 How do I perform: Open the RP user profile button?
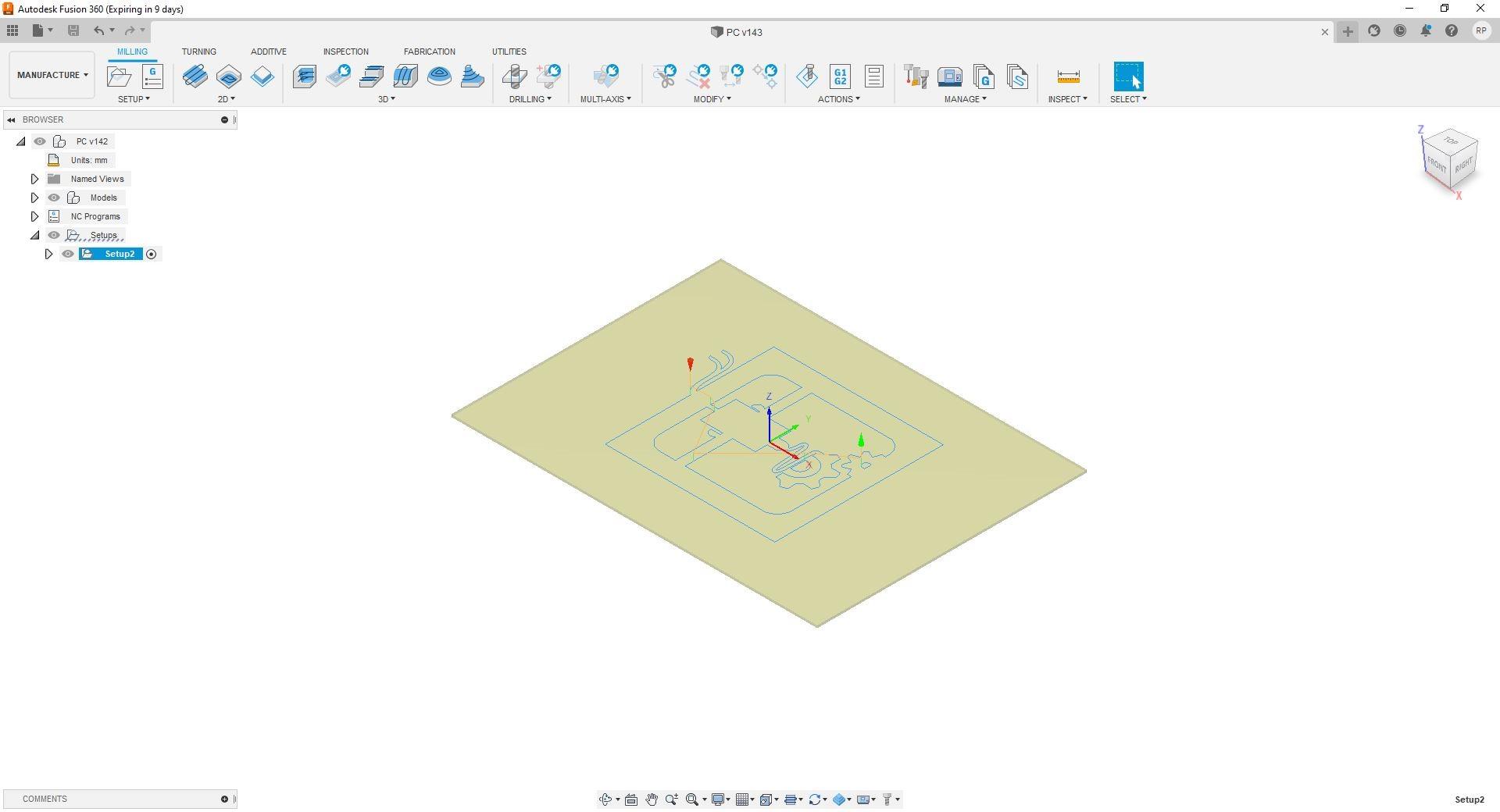click(x=1481, y=31)
